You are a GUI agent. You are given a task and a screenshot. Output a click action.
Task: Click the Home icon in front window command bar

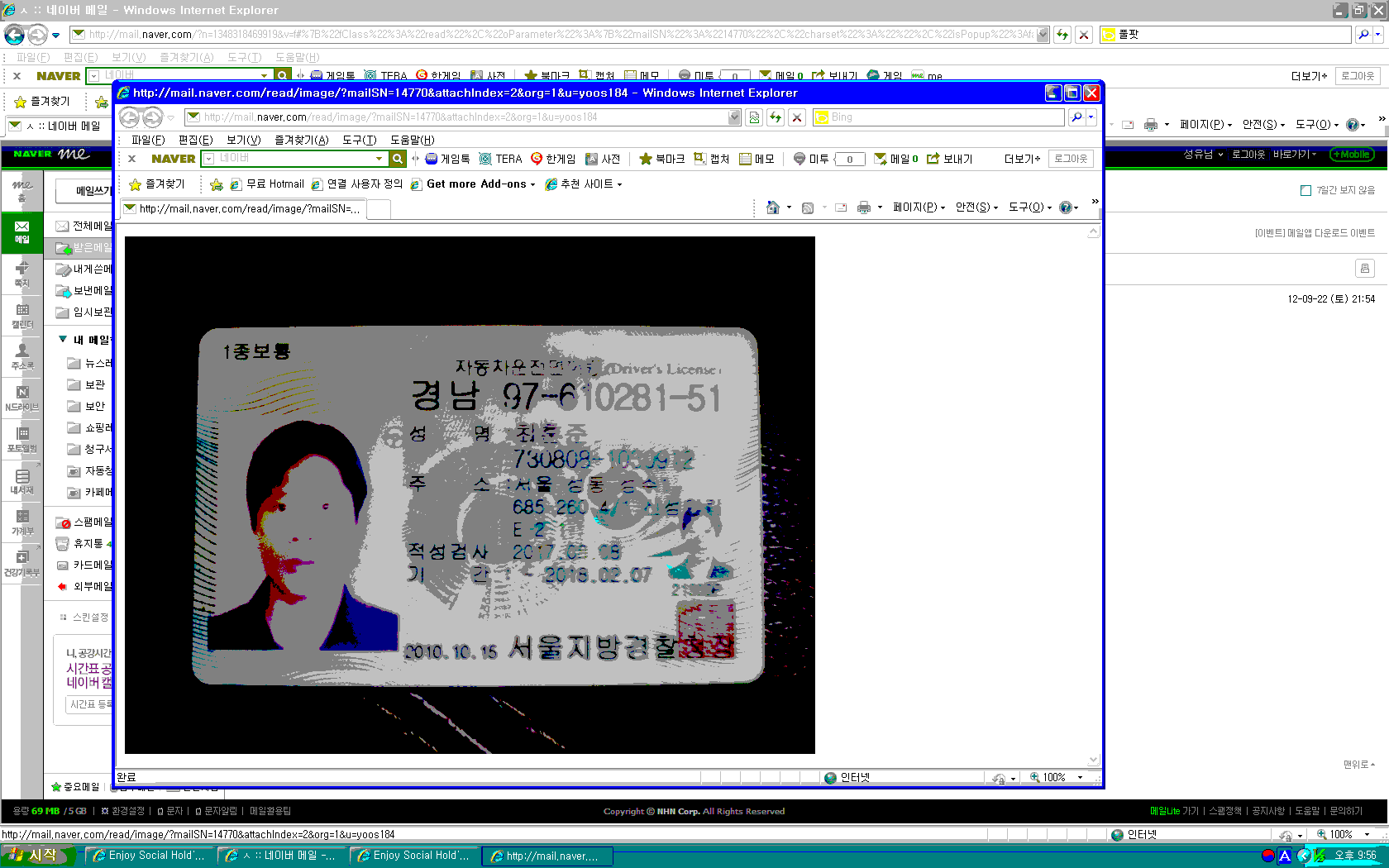pos(773,207)
